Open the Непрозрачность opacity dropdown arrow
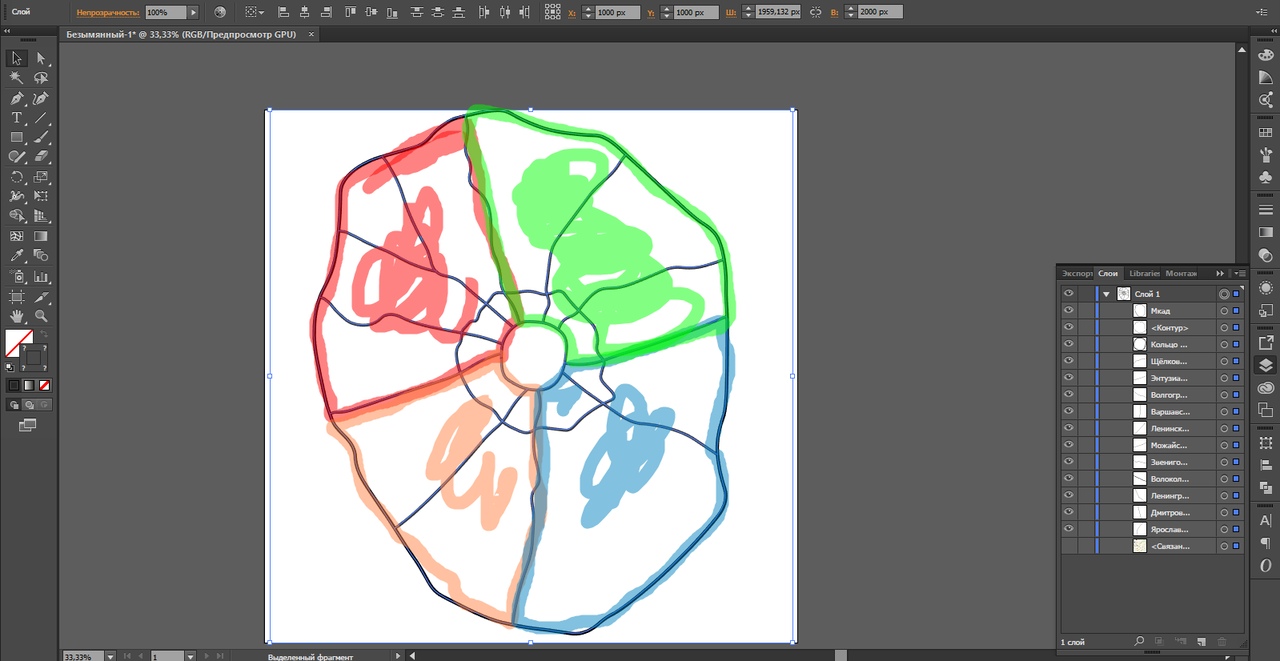The width and height of the screenshot is (1280, 661). click(x=193, y=13)
